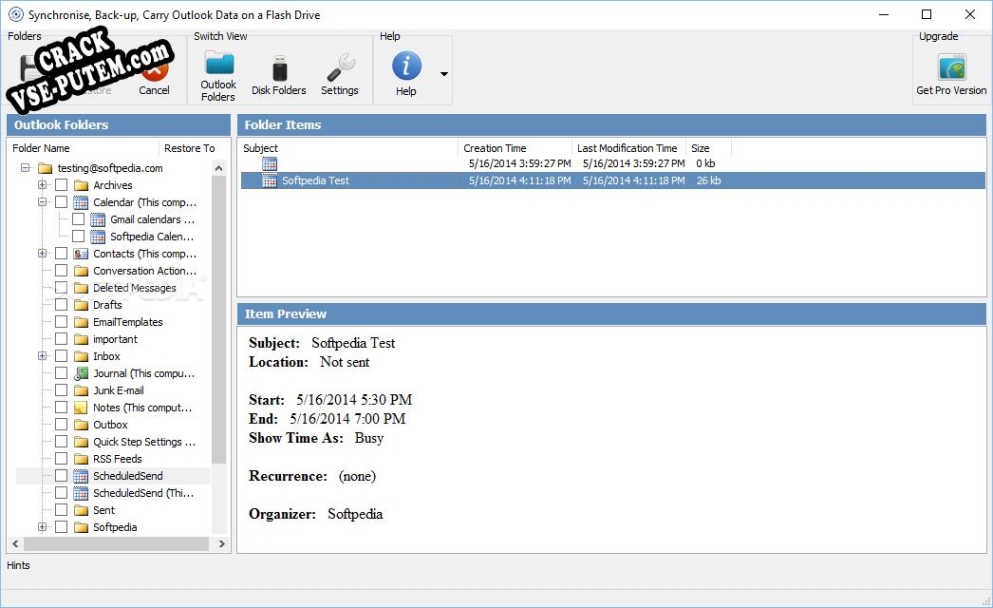
Task: Click the folder tree vertical scrollbar
Action: [218, 320]
